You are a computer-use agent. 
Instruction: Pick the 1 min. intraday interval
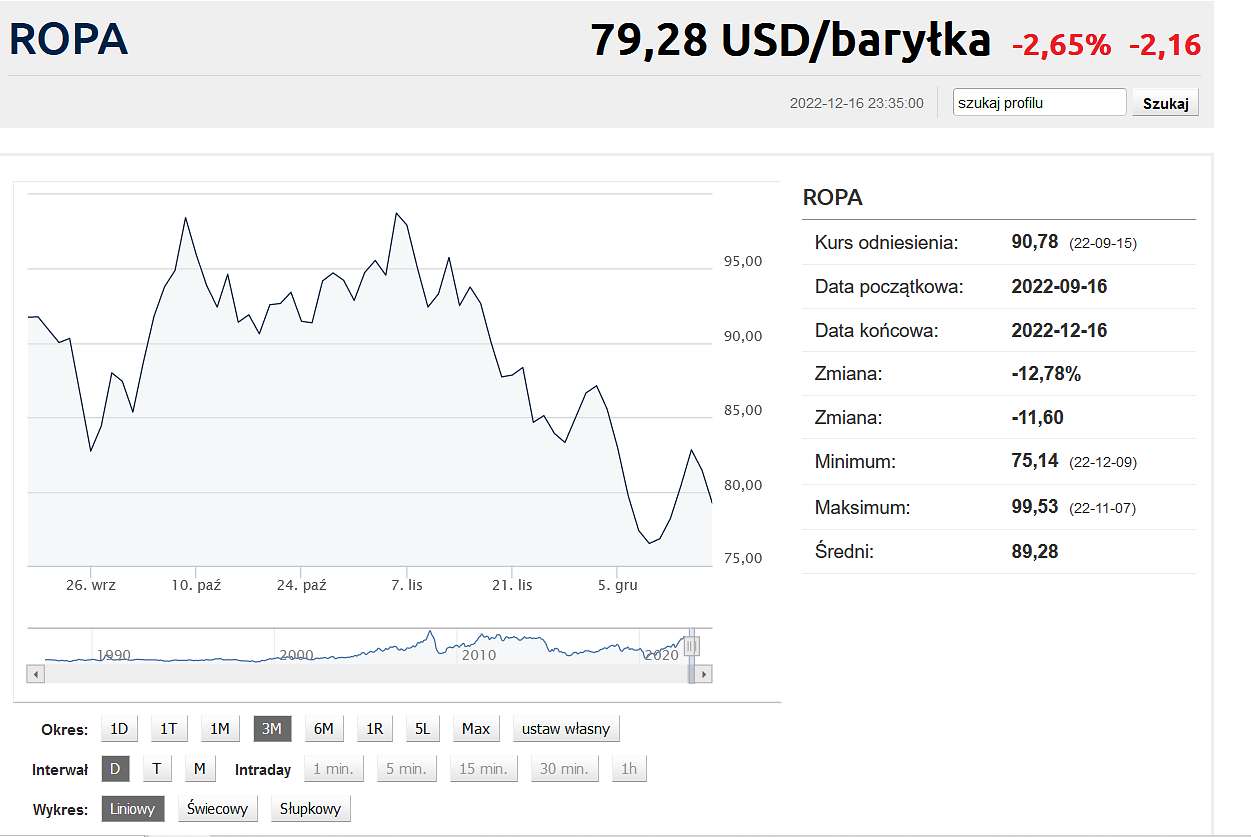click(x=334, y=769)
